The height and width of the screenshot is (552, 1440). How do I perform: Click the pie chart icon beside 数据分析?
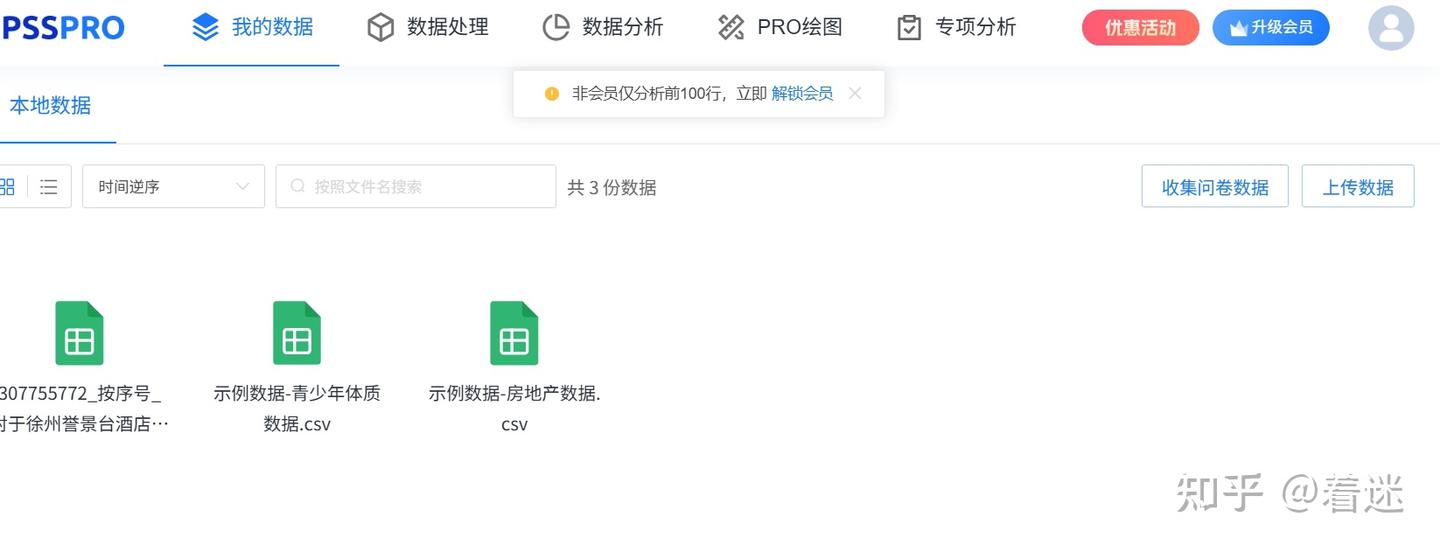click(x=556, y=27)
